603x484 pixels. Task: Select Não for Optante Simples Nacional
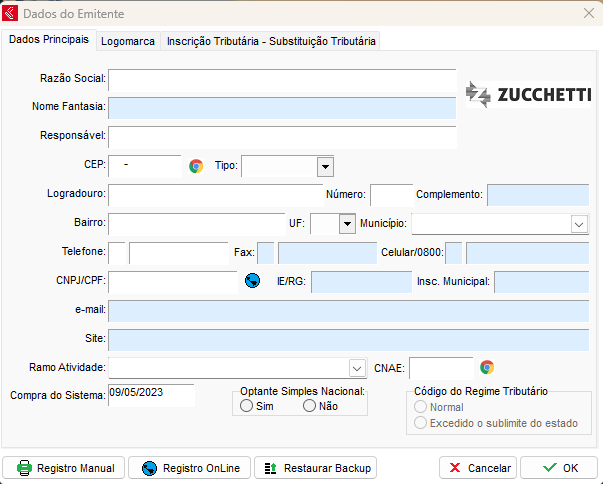click(x=309, y=406)
